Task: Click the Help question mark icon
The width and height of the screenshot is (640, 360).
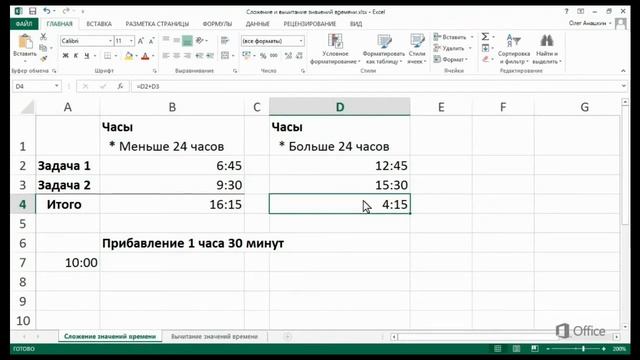Action: tap(567, 11)
